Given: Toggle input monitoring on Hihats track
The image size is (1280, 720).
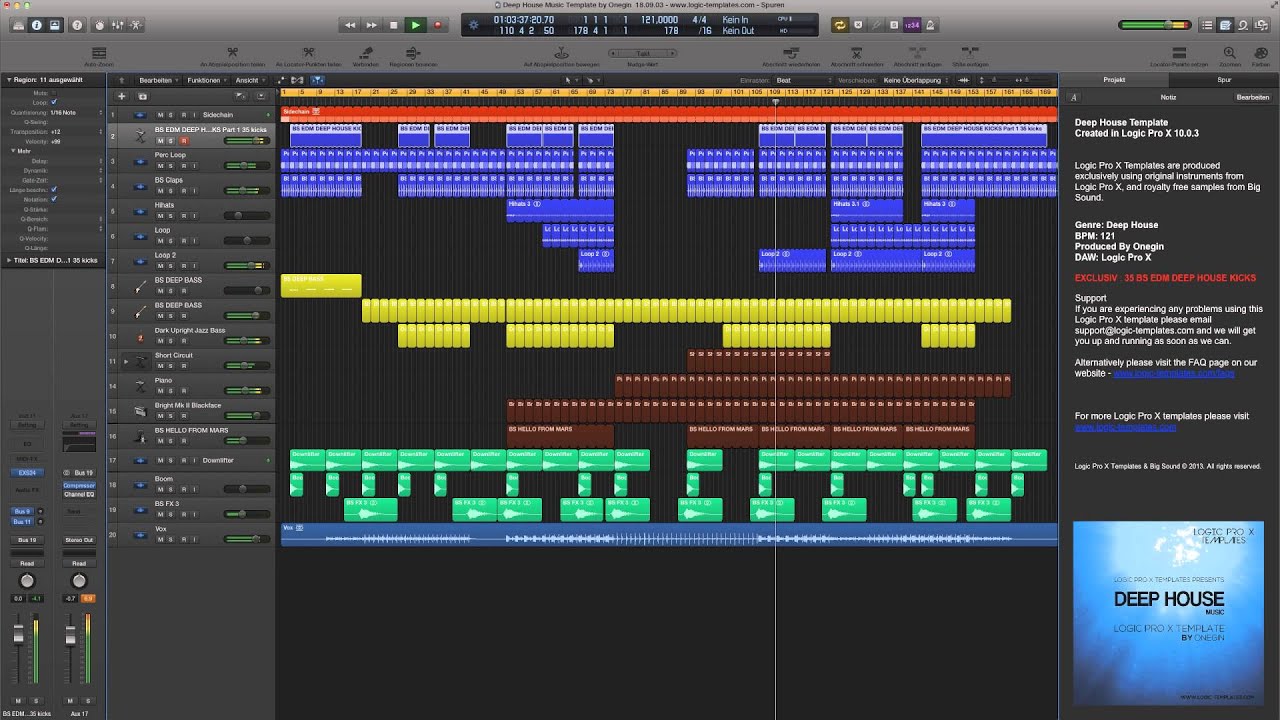Looking at the screenshot, I should pyautogui.click(x=195, y=216).
